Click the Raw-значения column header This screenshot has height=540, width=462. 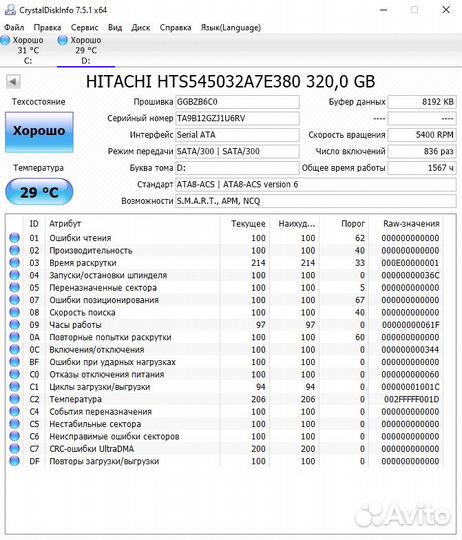407,224
